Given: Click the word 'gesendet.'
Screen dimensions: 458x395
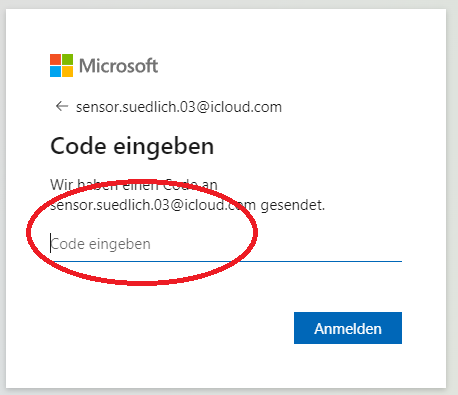Looking at the screenshot, I should [292, 205].
